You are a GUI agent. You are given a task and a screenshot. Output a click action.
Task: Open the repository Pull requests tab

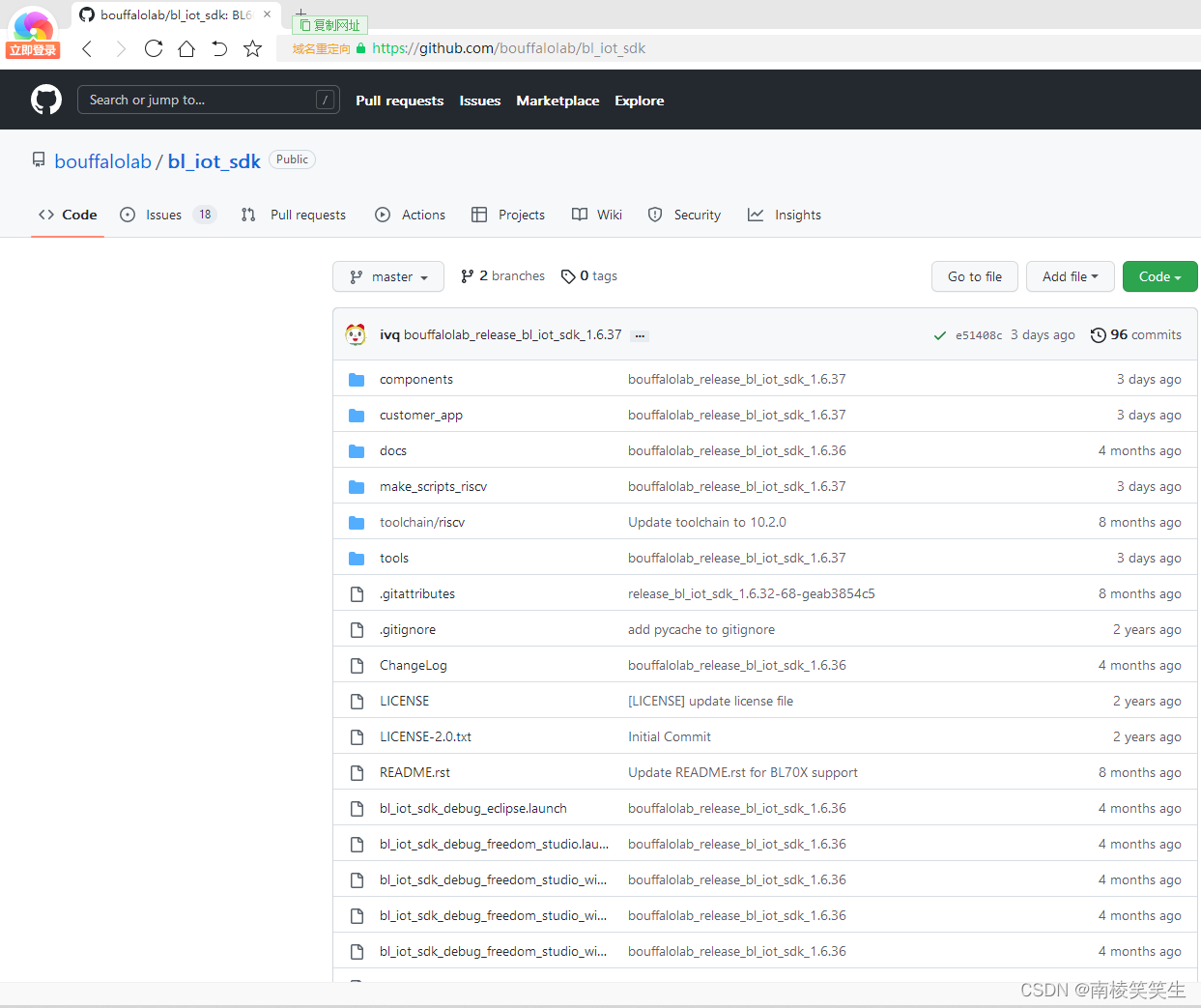[294, 215]
